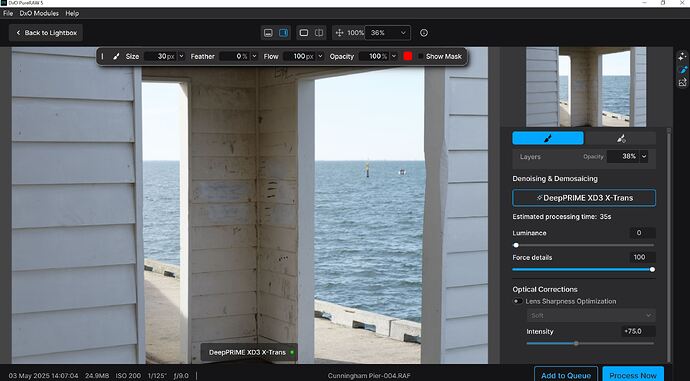The height and width of the screenshot is (381, 690).
Task: Click the Layers label
Action: click(x=530, y=157)
